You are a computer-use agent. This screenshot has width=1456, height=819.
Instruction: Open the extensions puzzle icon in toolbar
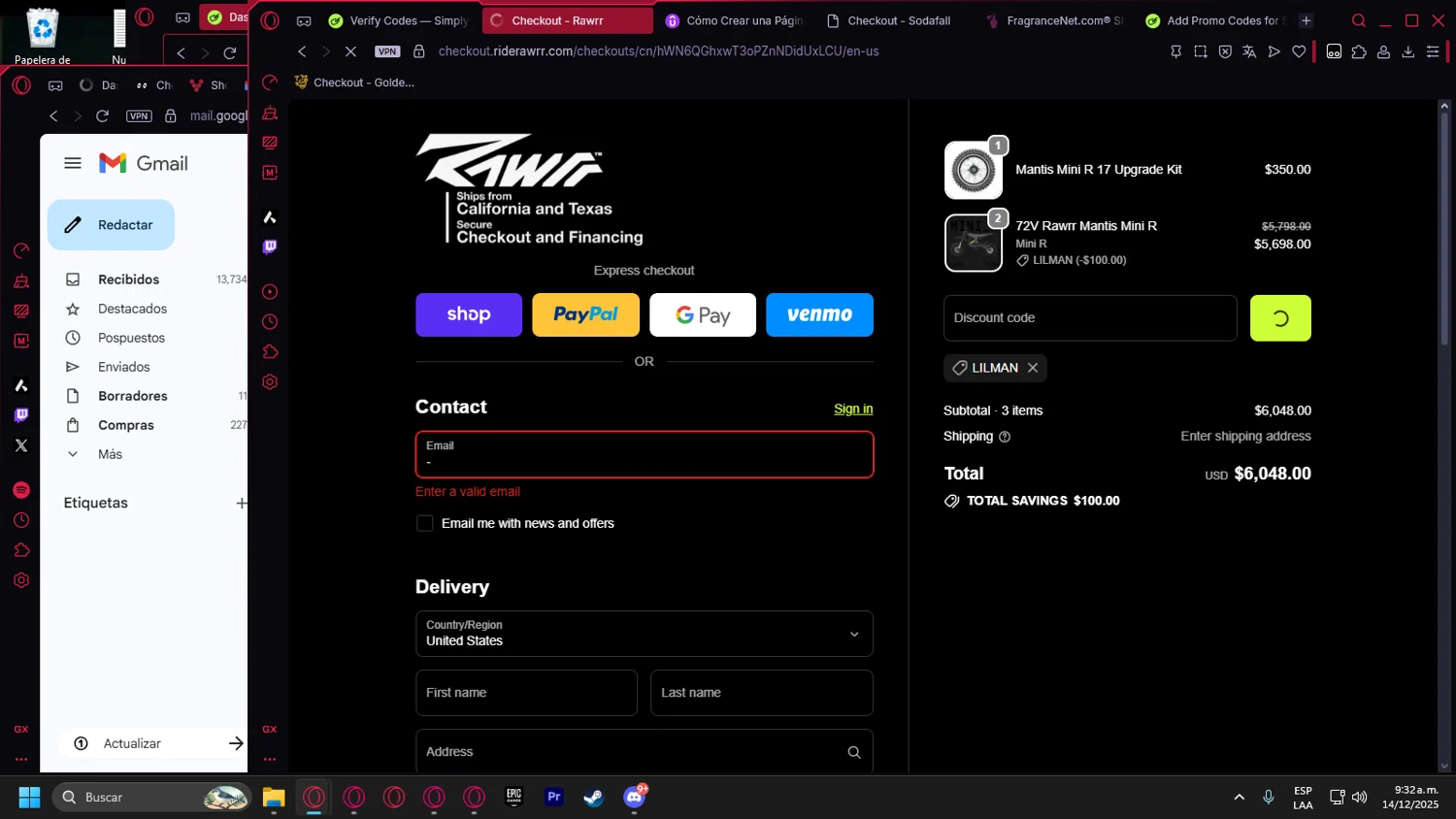[x=1359, y=51]
